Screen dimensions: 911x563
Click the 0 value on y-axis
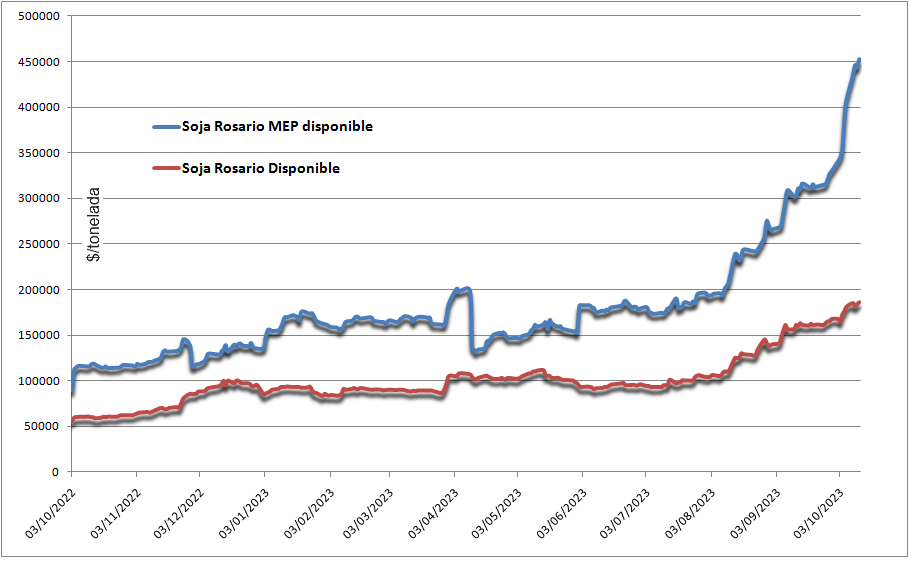click(55, 472)
